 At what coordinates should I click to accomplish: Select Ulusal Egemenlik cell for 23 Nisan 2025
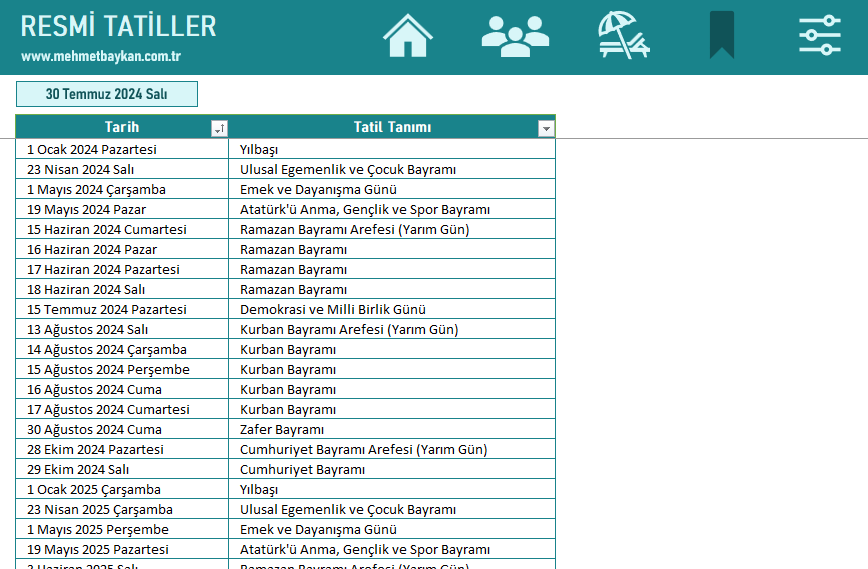point(392,508)
